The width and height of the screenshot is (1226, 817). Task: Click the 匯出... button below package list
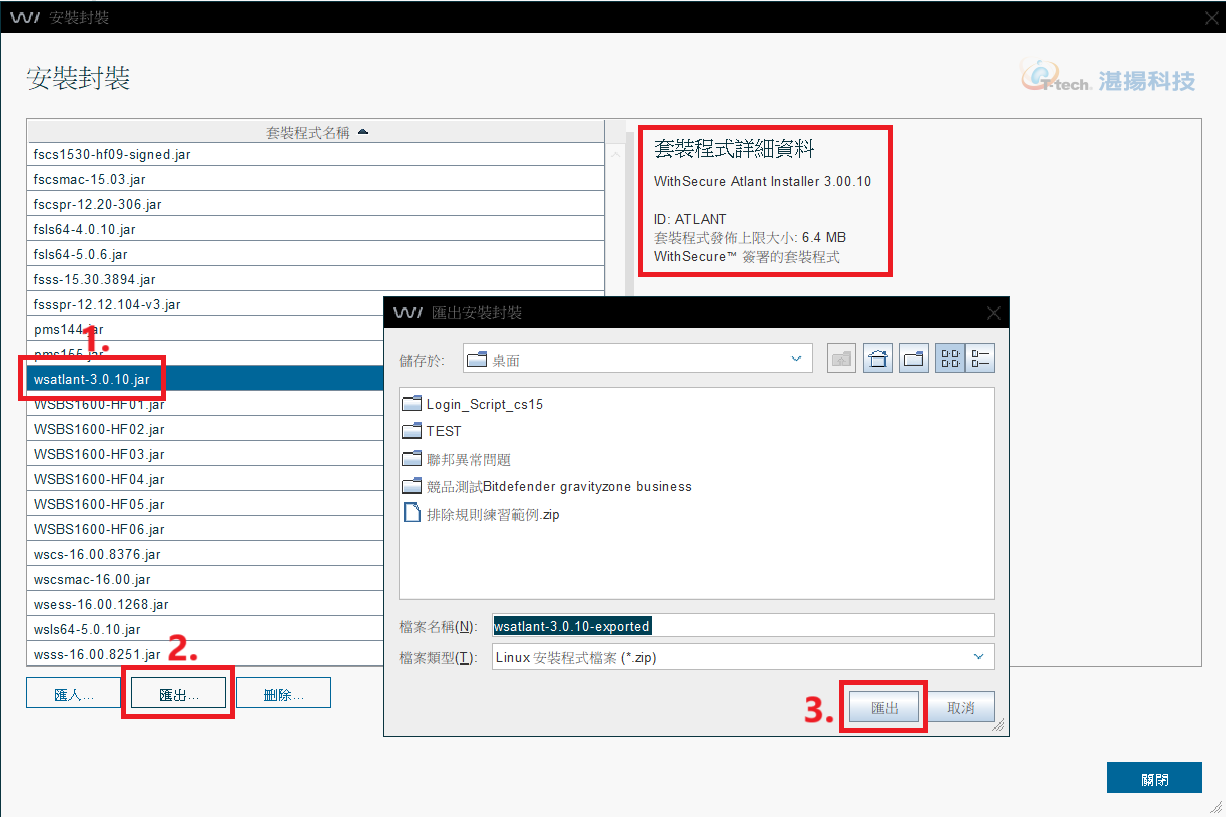(x=179, y=694)
